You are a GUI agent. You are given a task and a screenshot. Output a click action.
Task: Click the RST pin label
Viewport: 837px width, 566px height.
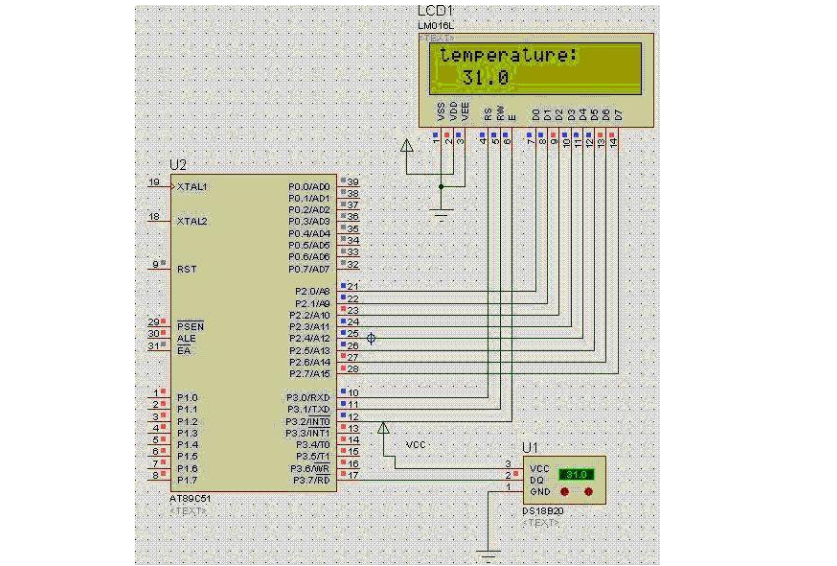point(187,269)
